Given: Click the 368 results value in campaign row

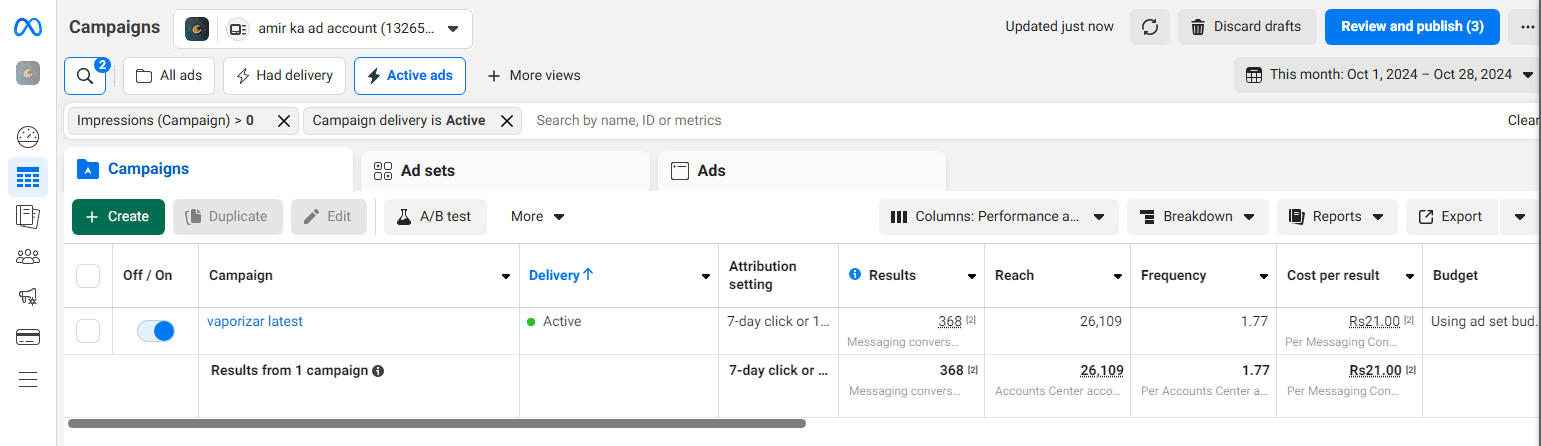Looking at the screenshot, I should pyautogui.click(x=950, y=322).
